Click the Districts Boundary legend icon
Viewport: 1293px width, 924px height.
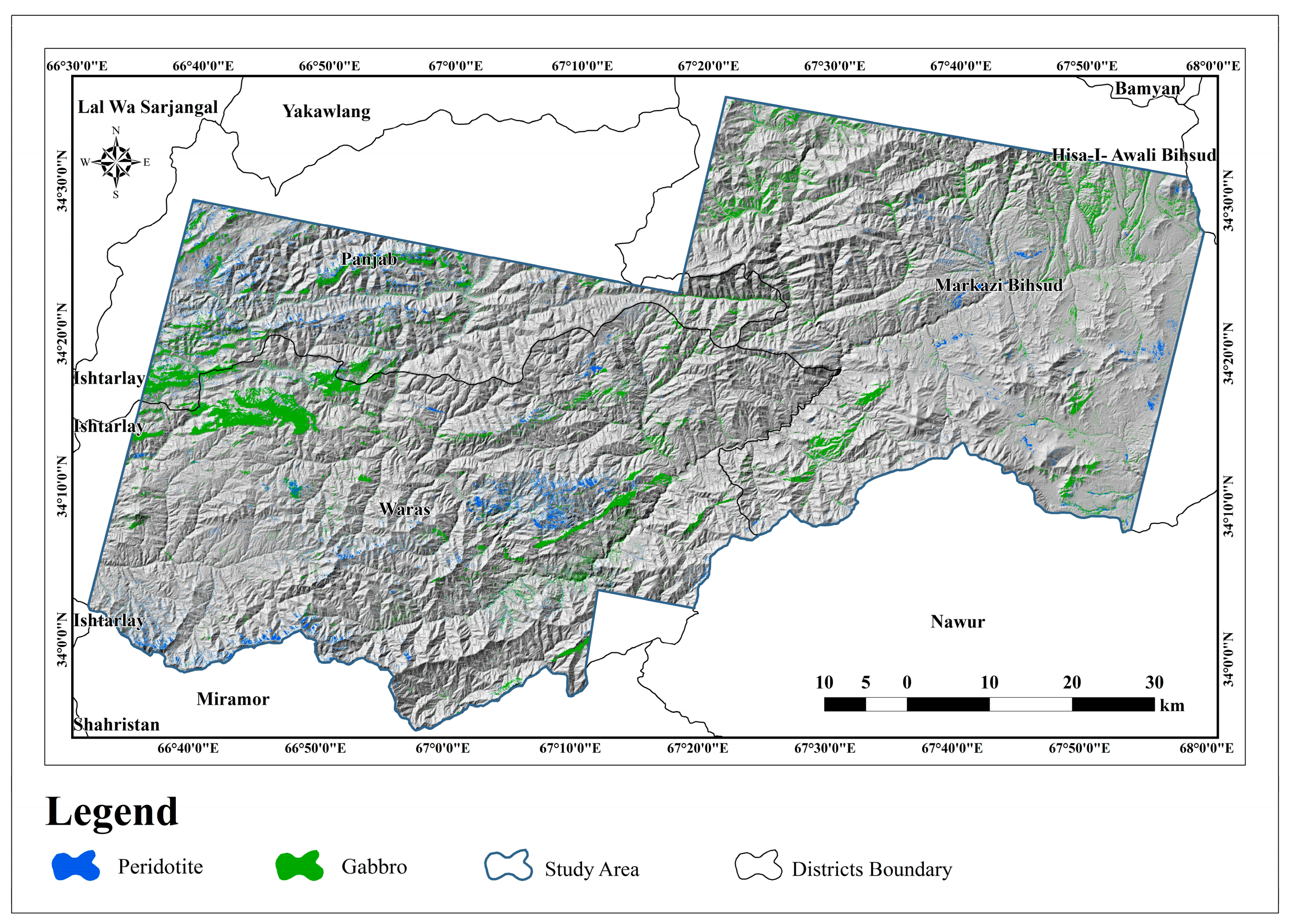pyautogui.click(x=758, y=866)
